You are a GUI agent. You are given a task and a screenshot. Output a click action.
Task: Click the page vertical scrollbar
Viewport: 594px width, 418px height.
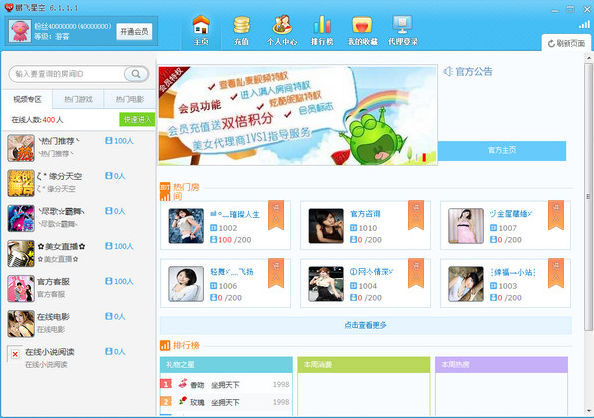pyautogui.click(x=588, y=197)
